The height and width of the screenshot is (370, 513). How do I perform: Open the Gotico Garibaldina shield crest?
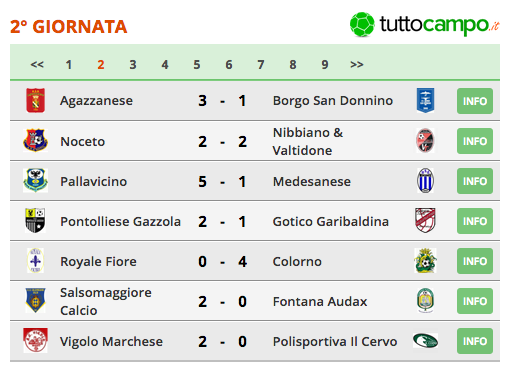(425, 220)
